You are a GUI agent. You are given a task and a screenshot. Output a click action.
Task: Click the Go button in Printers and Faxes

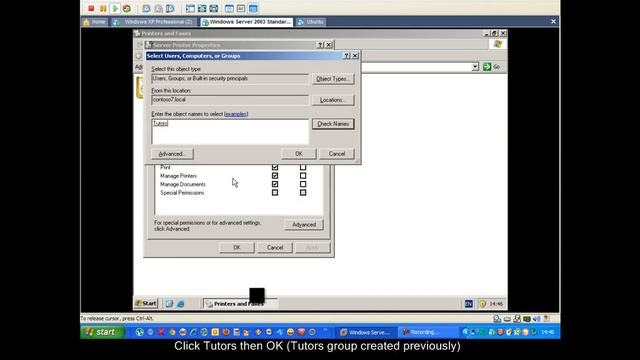(491, 67)
